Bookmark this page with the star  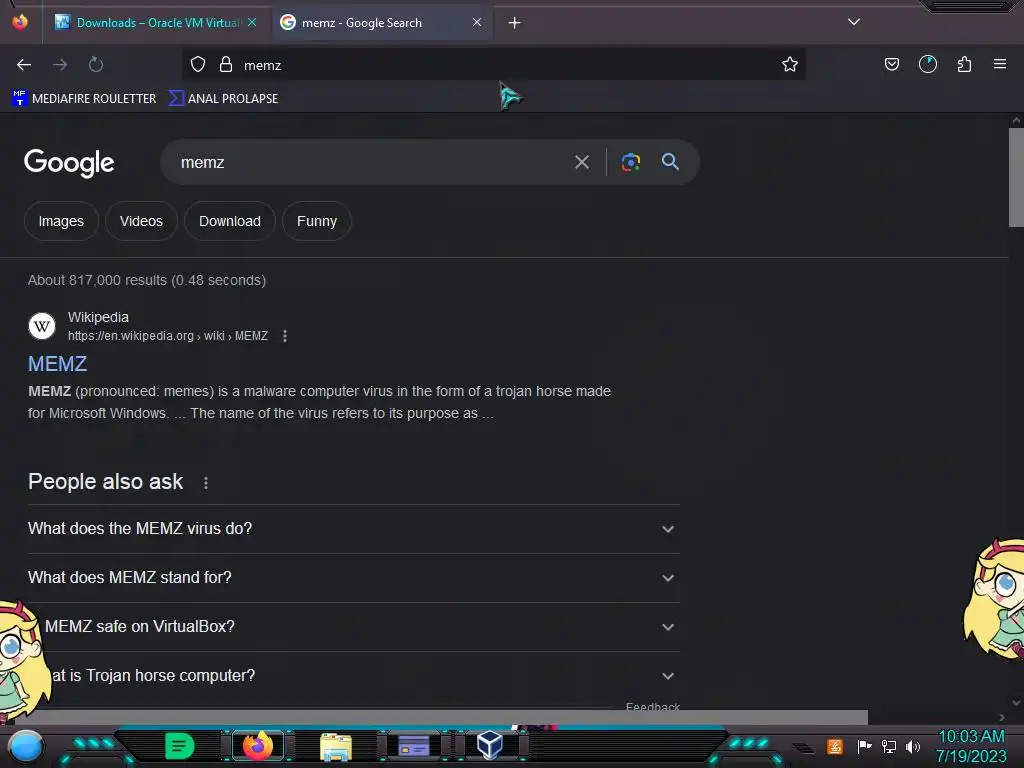pos(790,65)
